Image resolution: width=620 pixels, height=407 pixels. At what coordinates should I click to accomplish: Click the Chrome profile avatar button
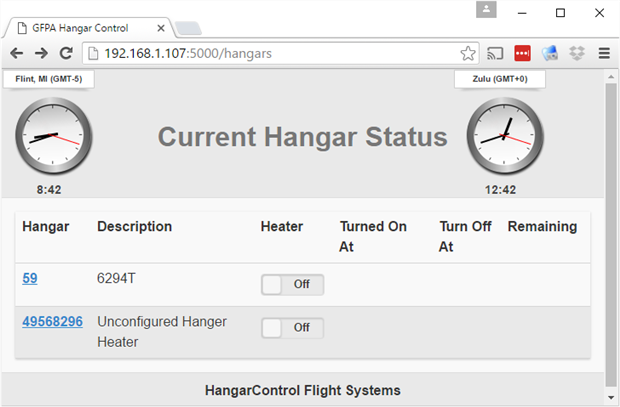click(486, 9)
